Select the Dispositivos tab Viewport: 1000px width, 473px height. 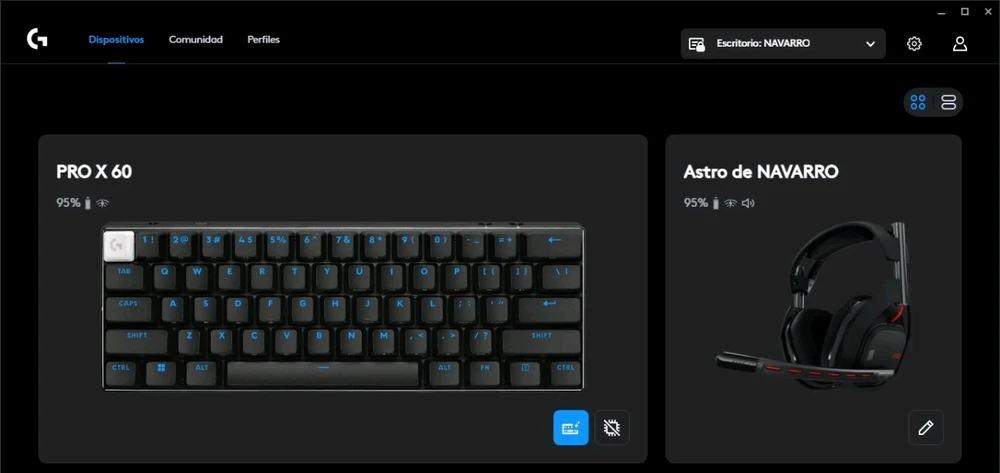tap(116, 40)
